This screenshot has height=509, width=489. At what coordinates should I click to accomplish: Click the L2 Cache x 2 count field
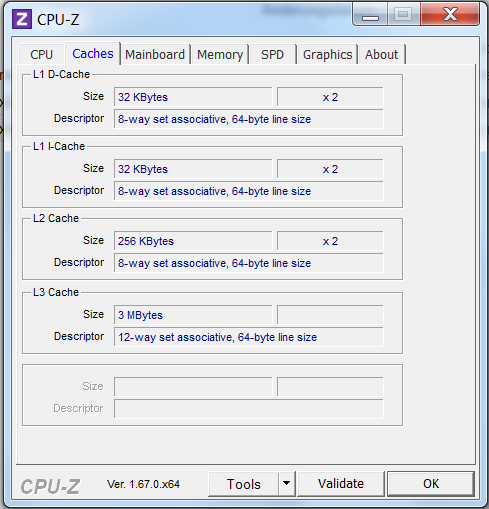[330, 241]
